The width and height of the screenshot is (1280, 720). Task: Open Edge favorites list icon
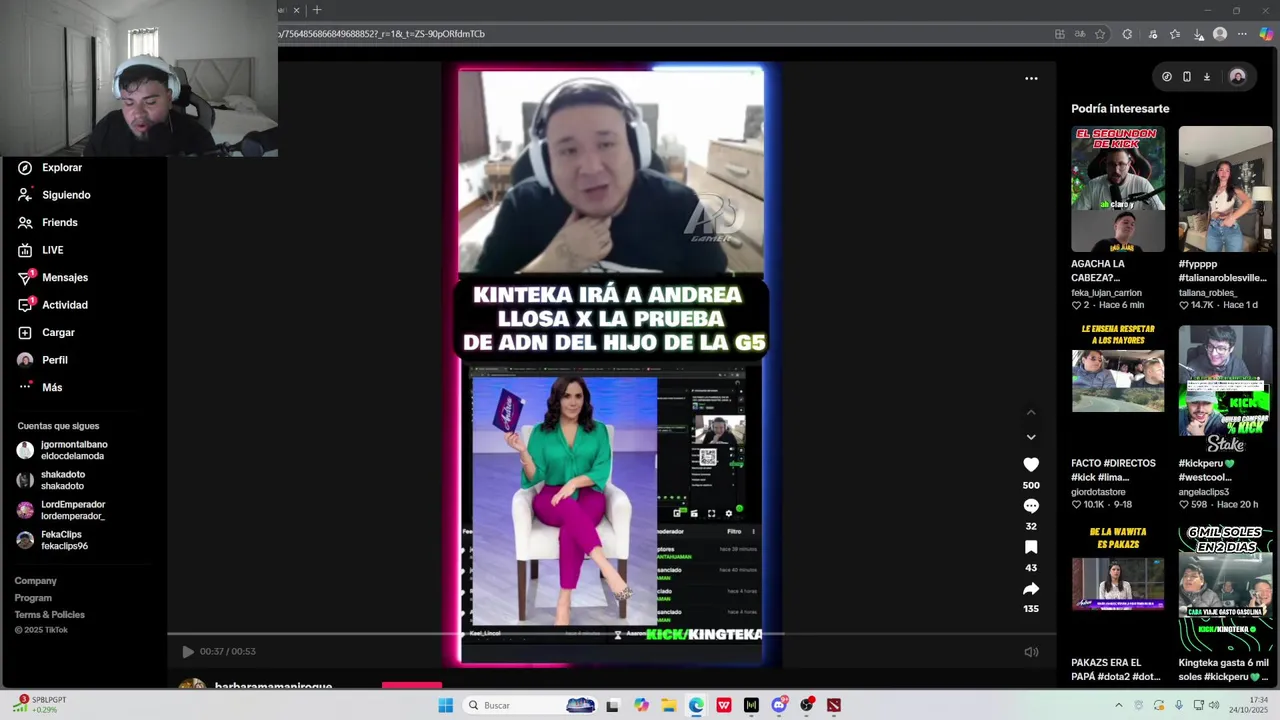[1175, 34]
